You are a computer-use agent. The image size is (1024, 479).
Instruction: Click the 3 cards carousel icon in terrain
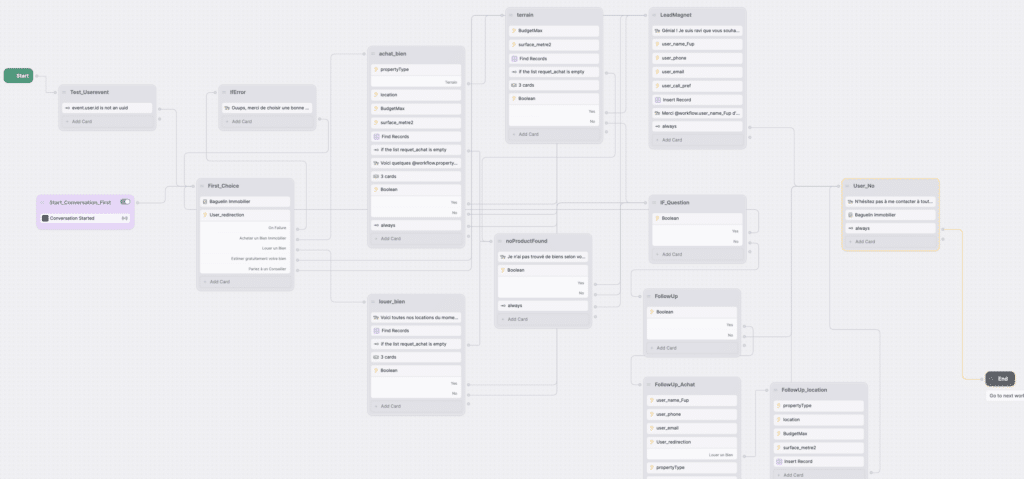(513, 85)
